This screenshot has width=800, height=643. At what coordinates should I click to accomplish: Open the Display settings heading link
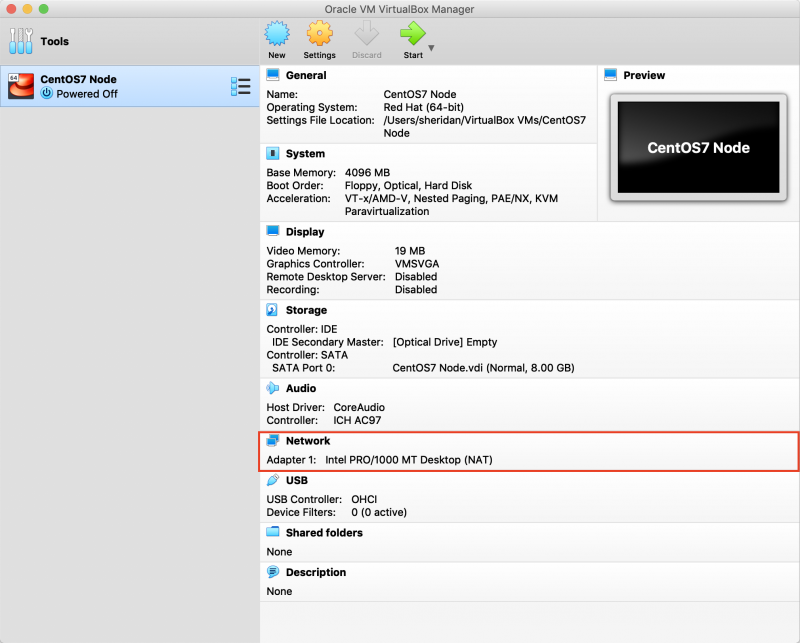[x=305, y=232]
